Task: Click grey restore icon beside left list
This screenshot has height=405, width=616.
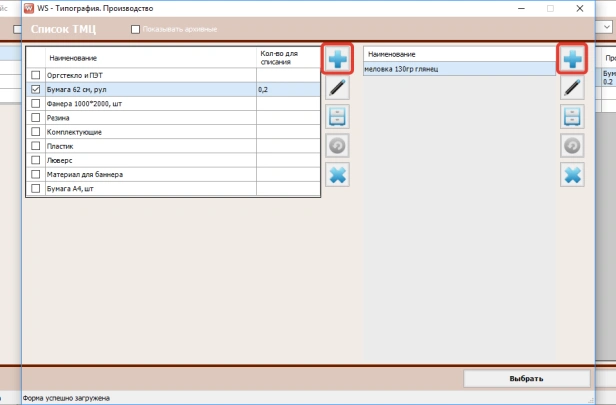Action: click(338, 145)
